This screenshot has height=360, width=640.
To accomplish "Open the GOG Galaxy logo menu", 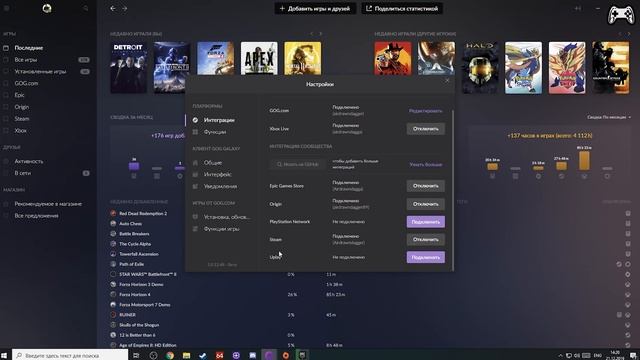I will point(47,8).
